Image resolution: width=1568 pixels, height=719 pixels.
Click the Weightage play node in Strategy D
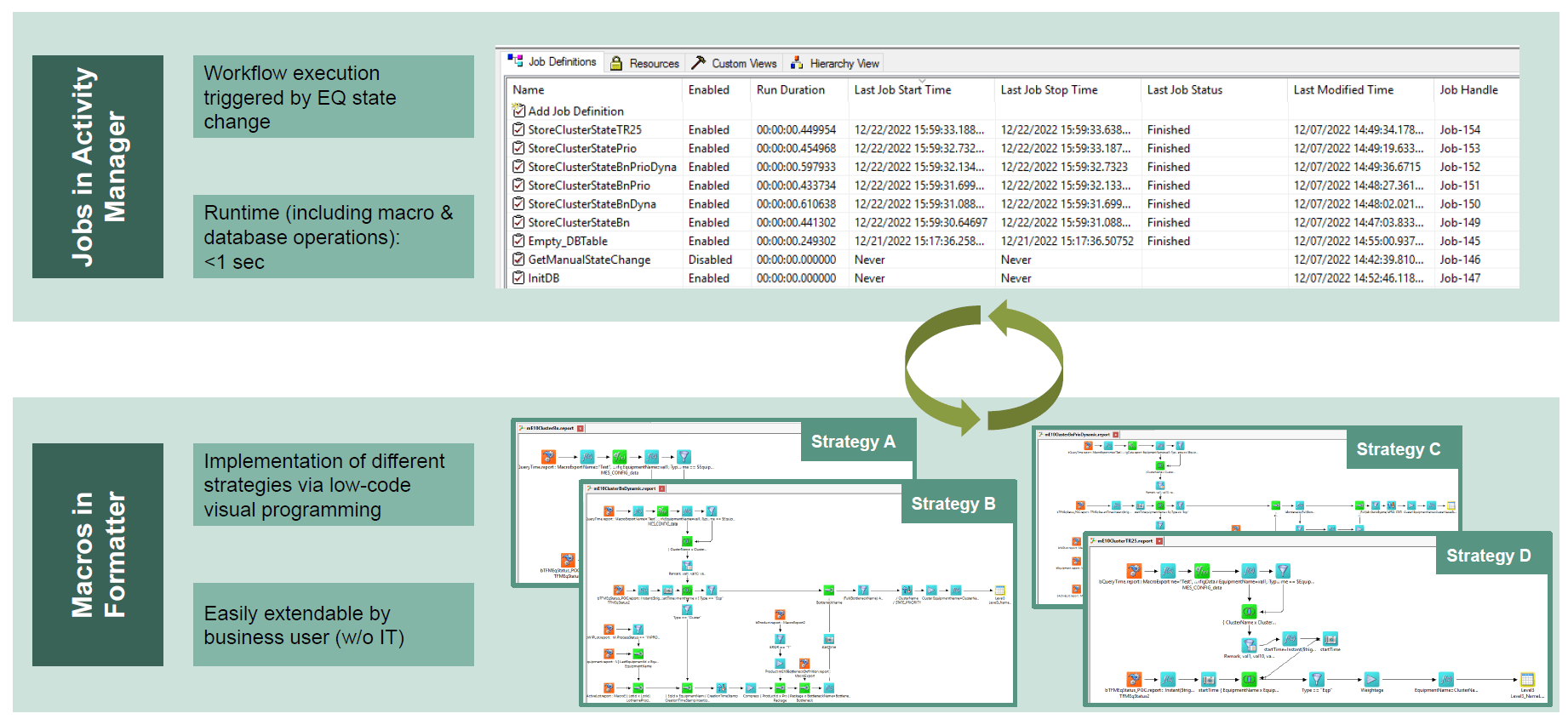coord(1371,679)
